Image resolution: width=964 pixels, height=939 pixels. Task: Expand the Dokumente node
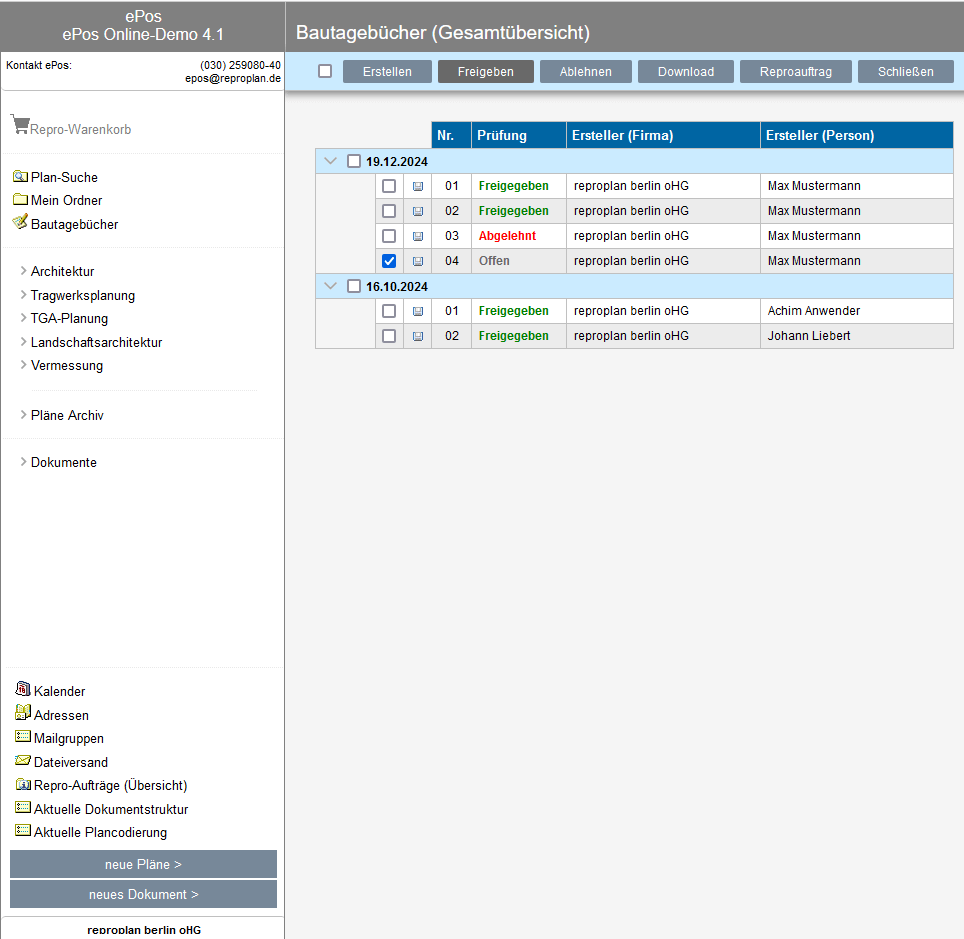click(x=23, y=461)
